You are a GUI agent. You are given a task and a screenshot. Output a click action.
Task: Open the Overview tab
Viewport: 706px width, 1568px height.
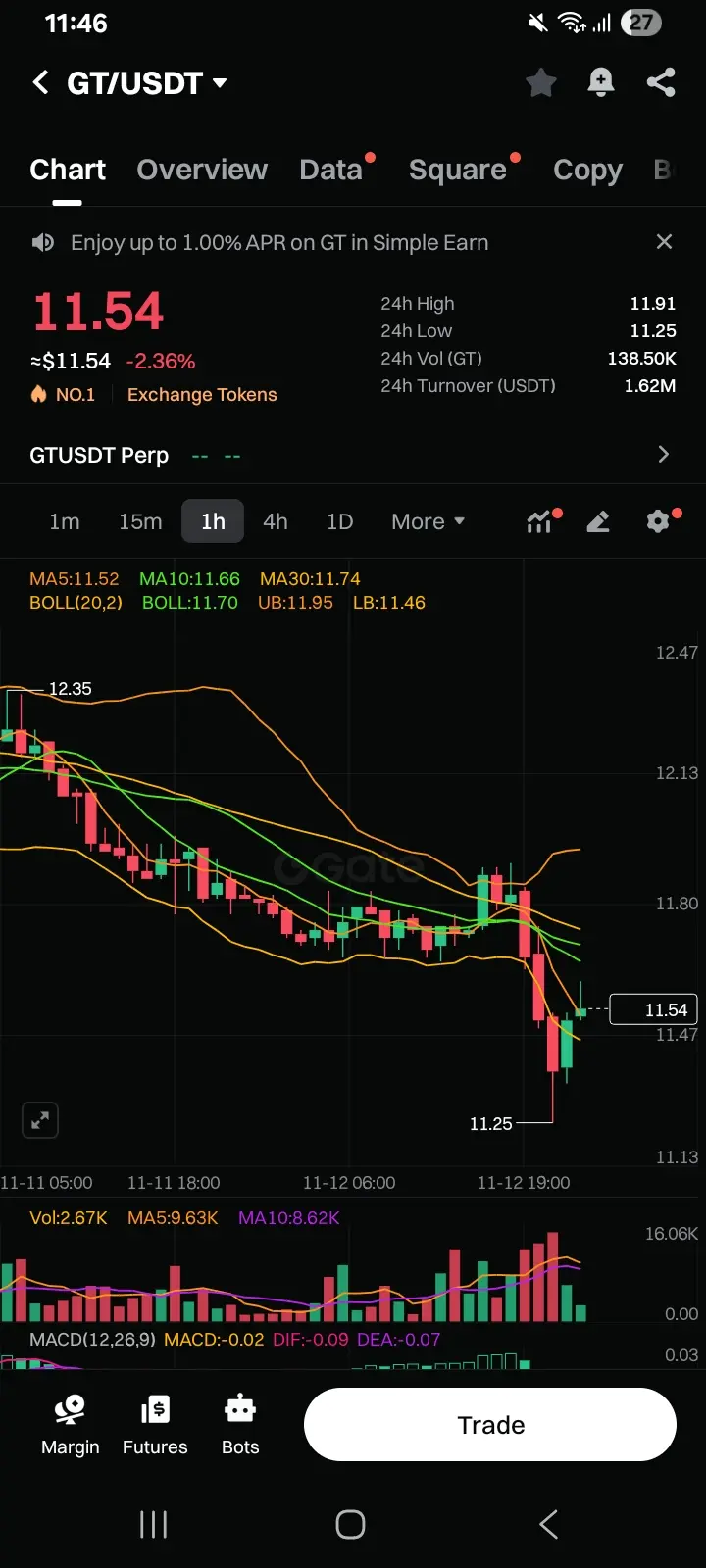click(202, 170)
